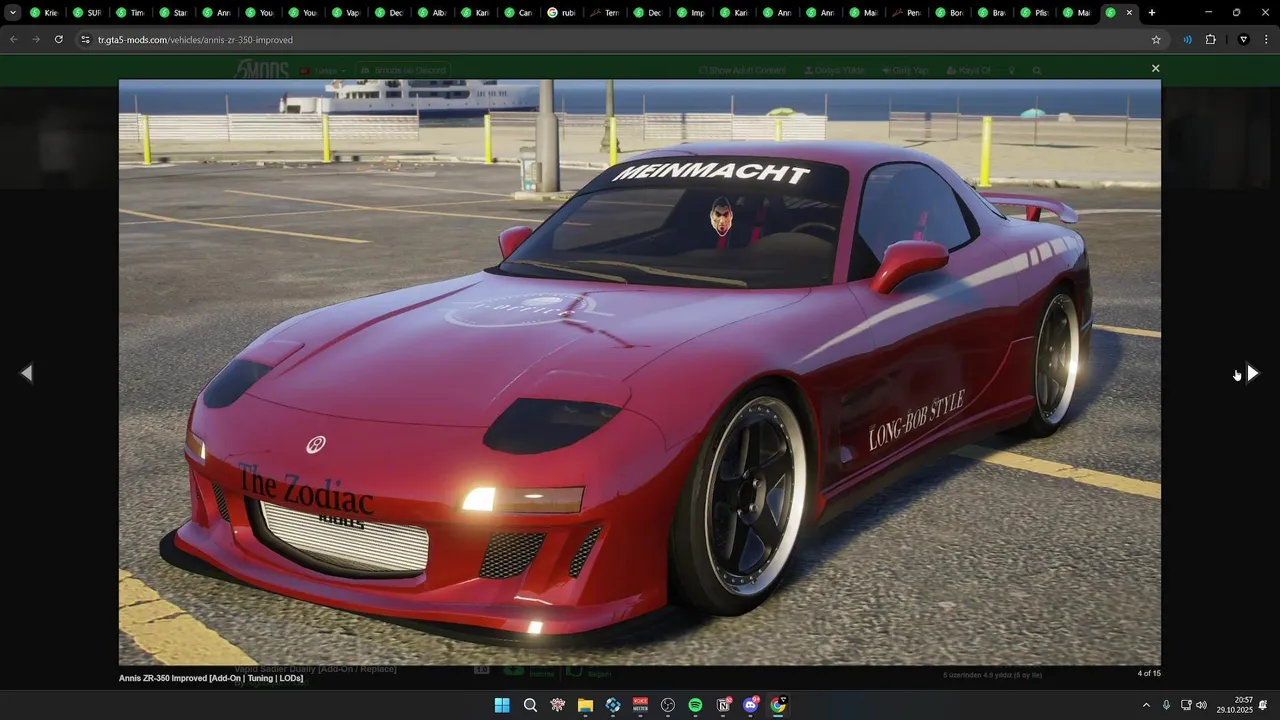Switch to the Google 'rubi' tab
The image size is (1280, 720).
pos(561,13)
